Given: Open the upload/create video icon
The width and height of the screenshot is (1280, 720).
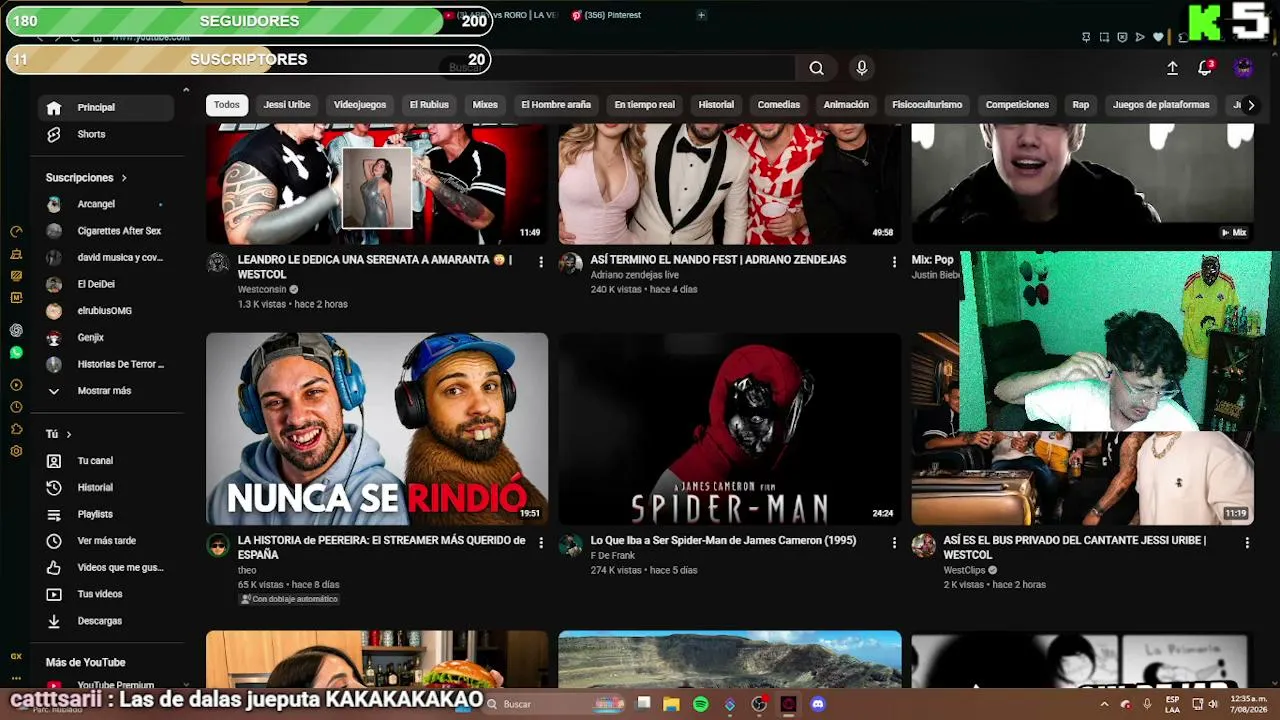Looking at the screenshot, I should pos(1172,68).
